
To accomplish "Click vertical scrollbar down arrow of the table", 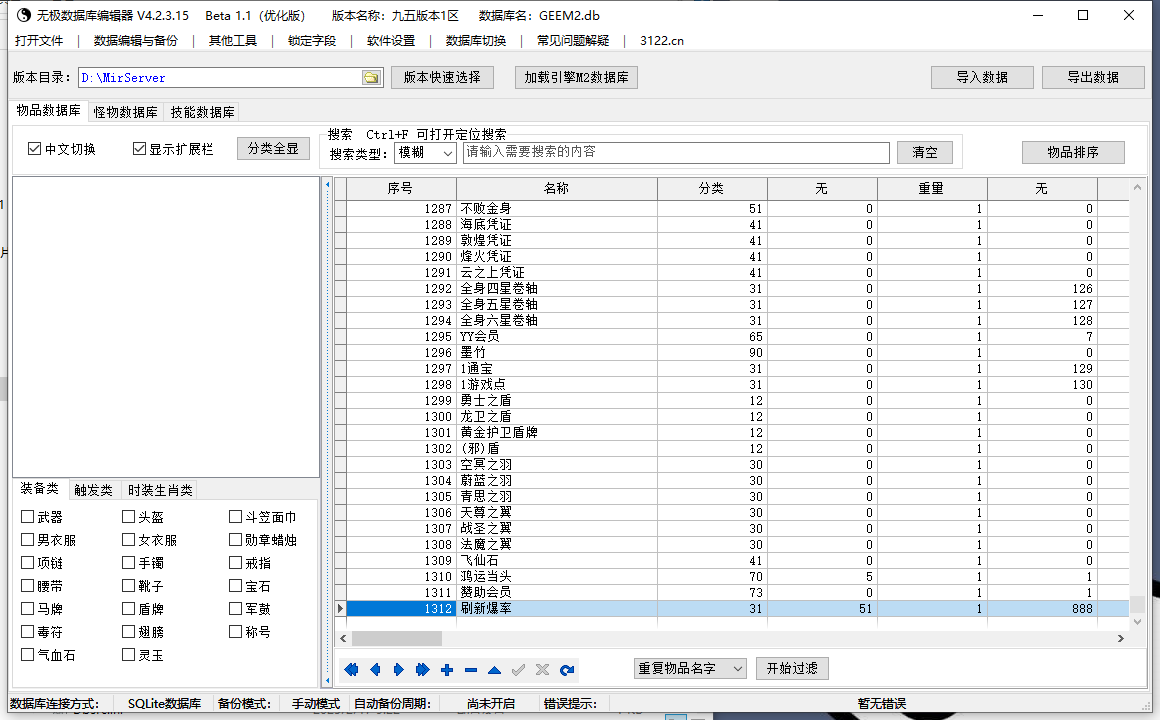I will click(1137, 622).
